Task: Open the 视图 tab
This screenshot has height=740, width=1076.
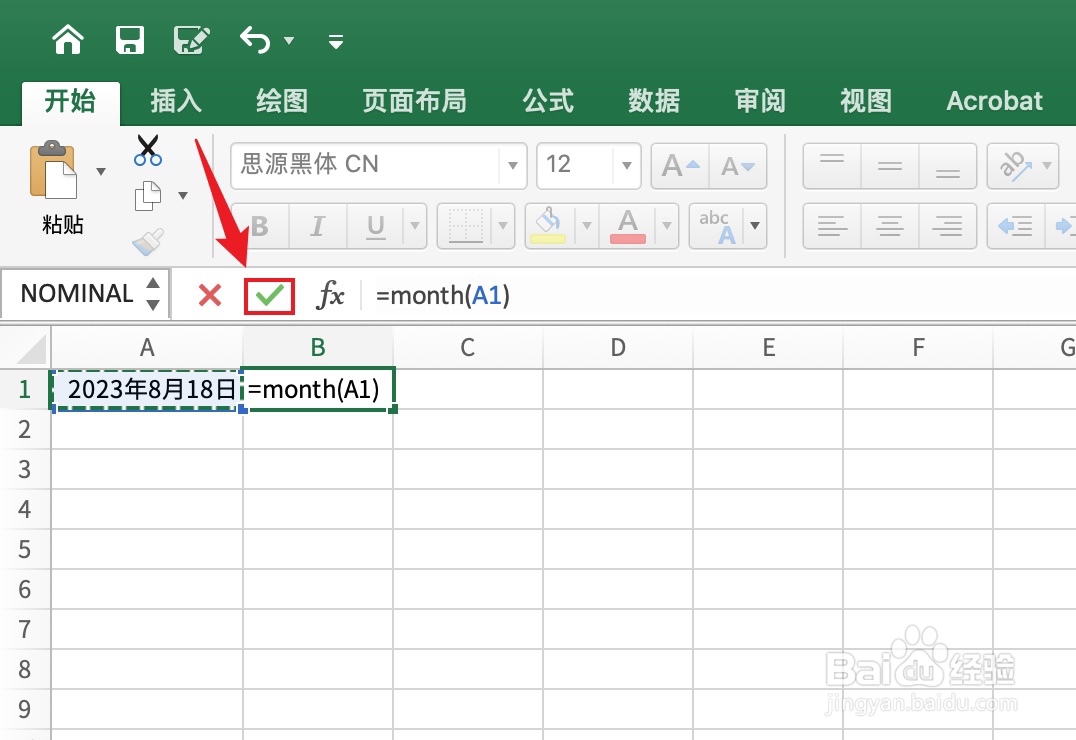Action: [866, 101]
